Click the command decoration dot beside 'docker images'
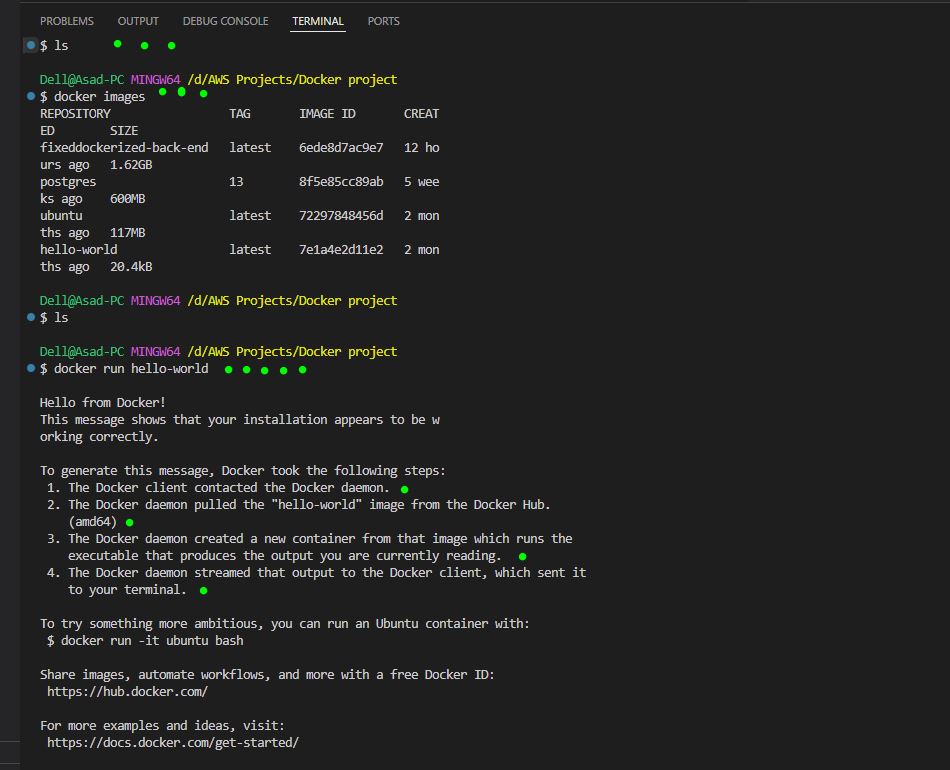This screenshot has height=770, width=950. (31, 96)
